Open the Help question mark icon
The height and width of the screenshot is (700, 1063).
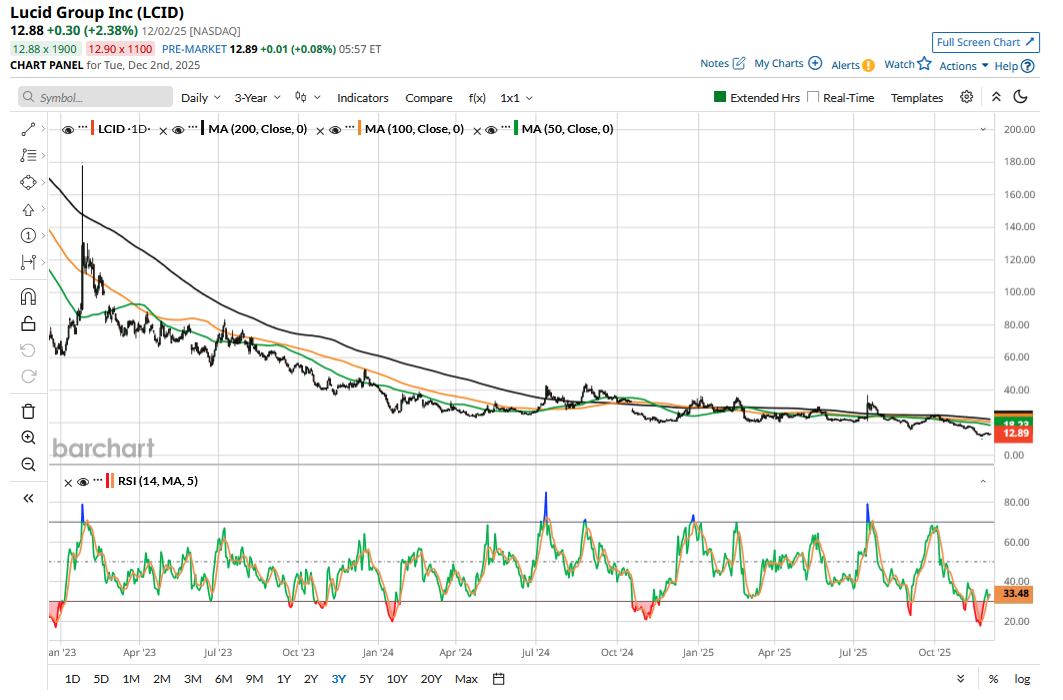tap(1028, 66)
